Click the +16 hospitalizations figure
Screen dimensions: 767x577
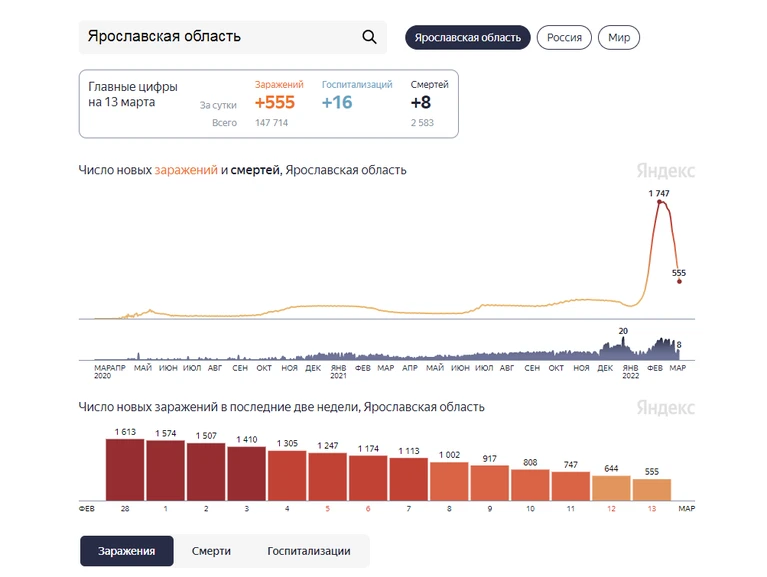[337, 102]
